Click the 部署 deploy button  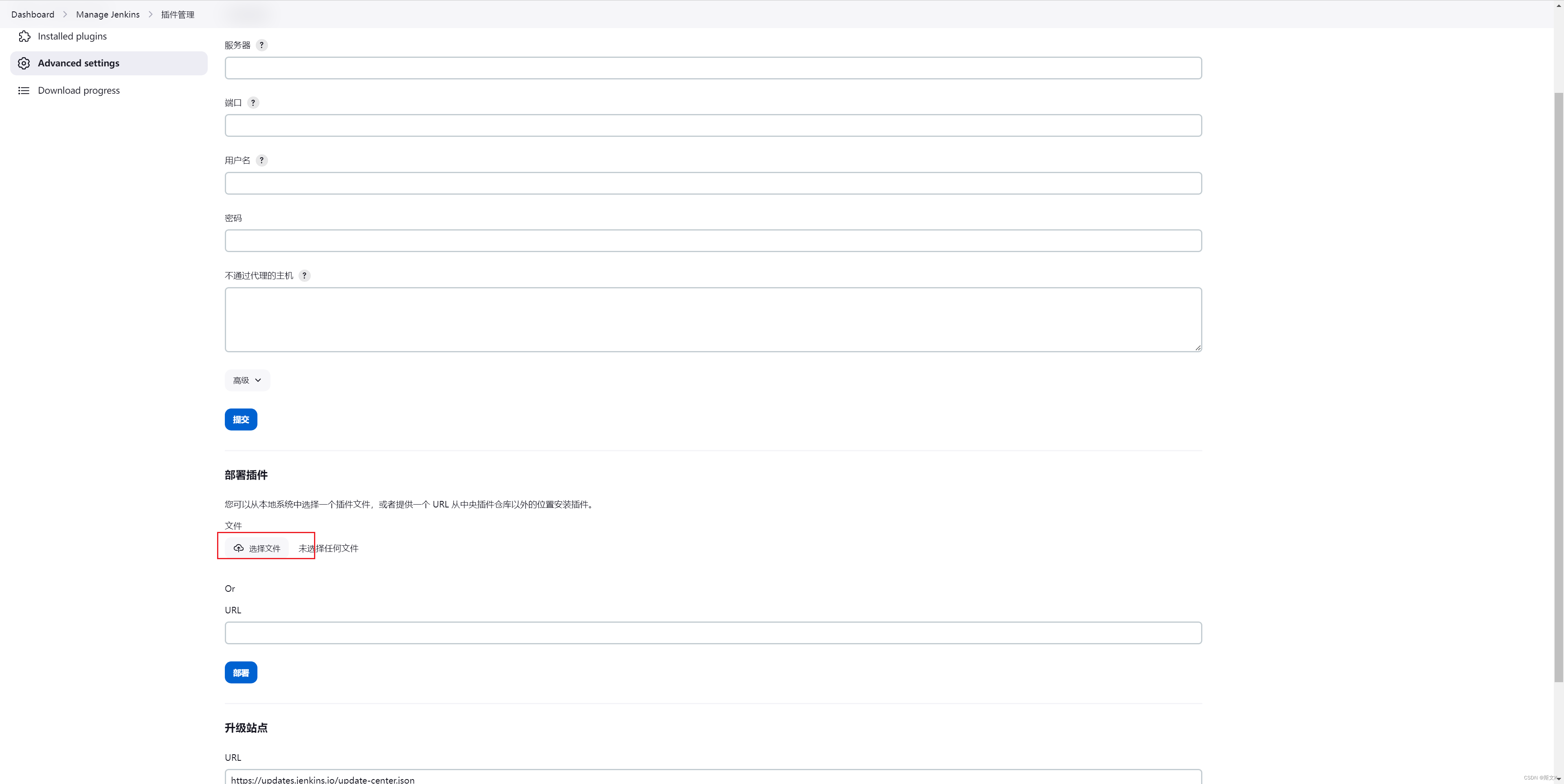coord(241,672)
